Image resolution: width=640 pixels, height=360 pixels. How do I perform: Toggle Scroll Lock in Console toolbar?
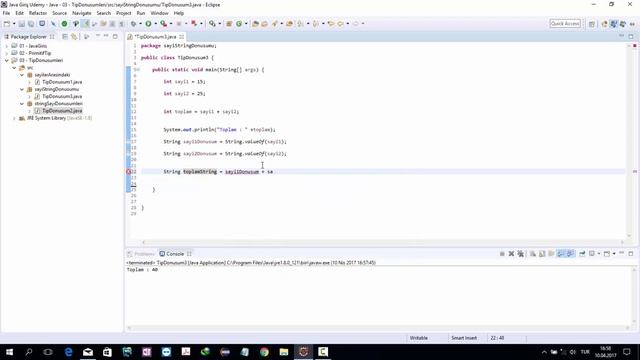[x=542, y=254]
